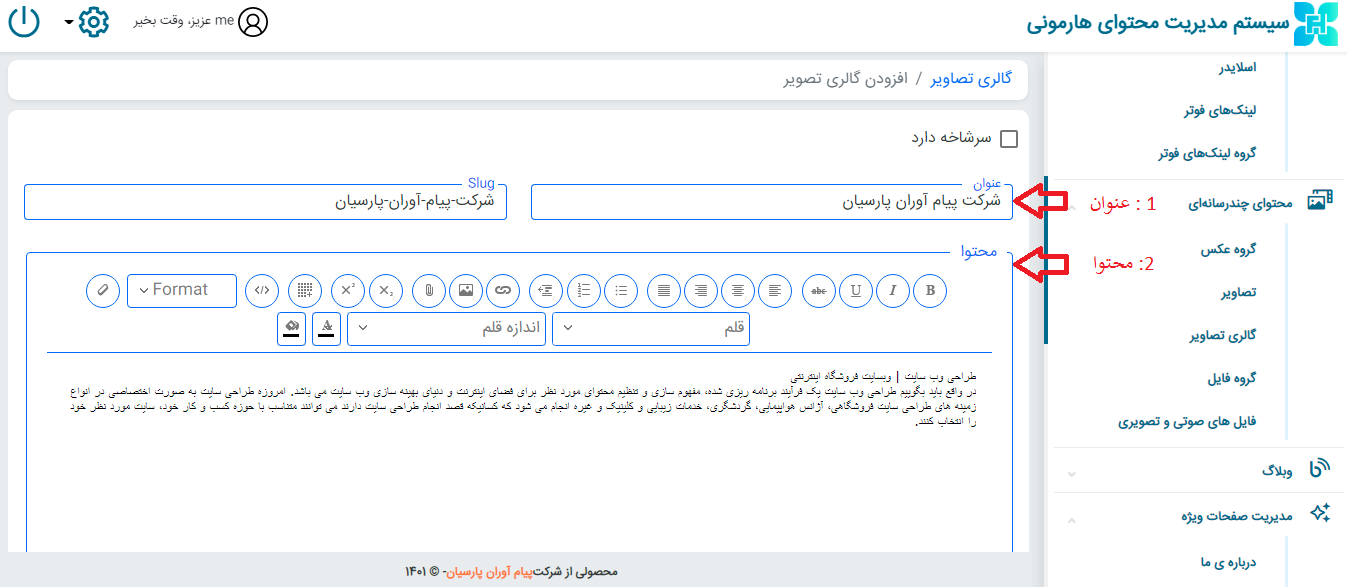Screen dimensions: 1347x587
Task: Insert a hyperlink with the link icon
Action: tap(503, 290)
